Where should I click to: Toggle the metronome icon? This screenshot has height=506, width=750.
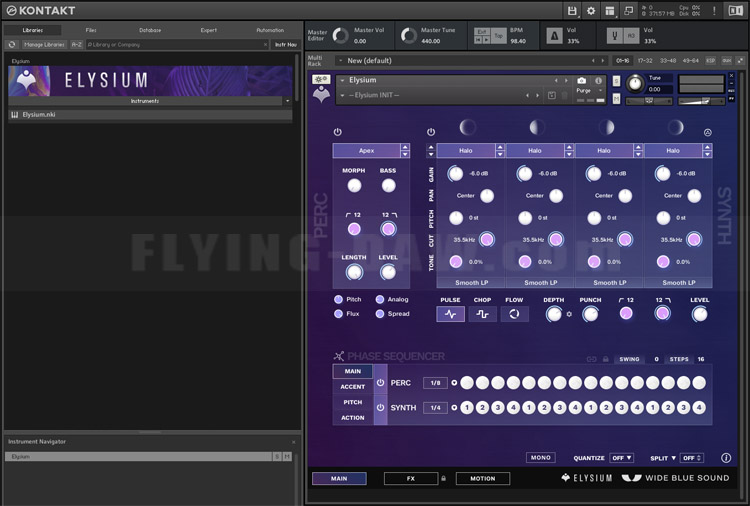[x=554, y=35]
